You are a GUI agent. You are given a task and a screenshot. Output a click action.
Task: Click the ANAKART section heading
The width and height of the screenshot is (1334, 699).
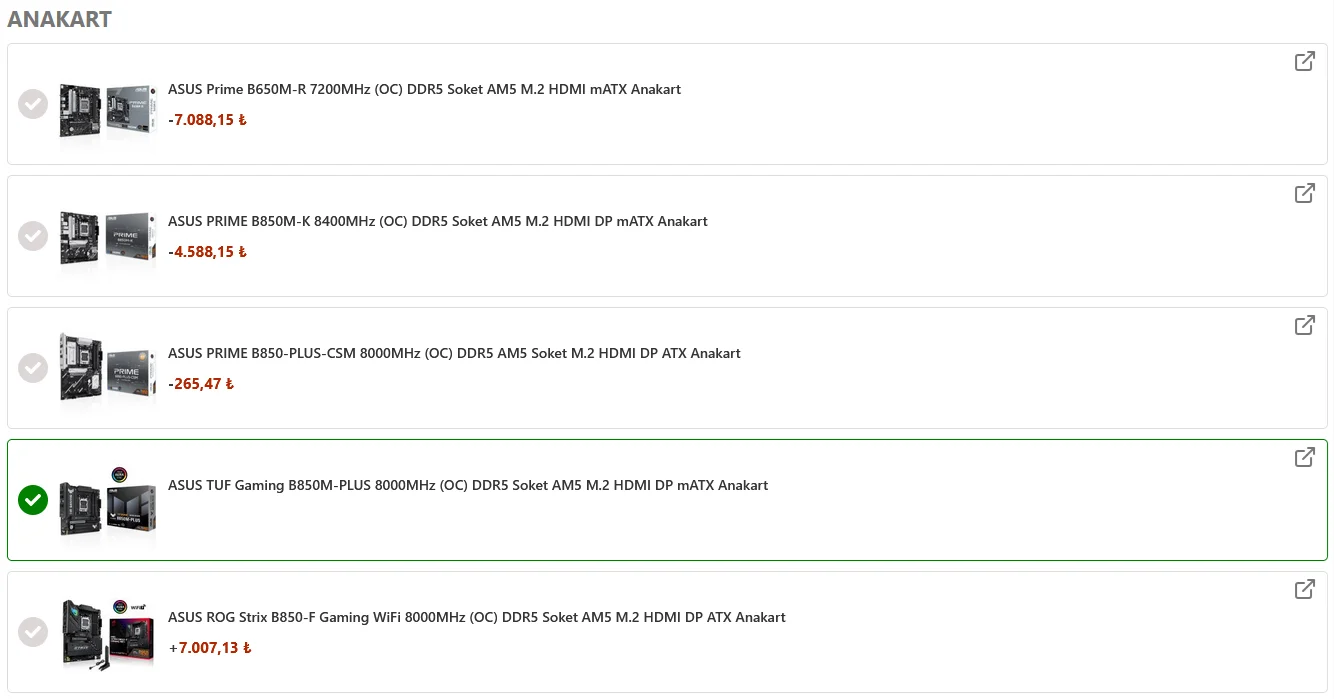pos(59,18)
